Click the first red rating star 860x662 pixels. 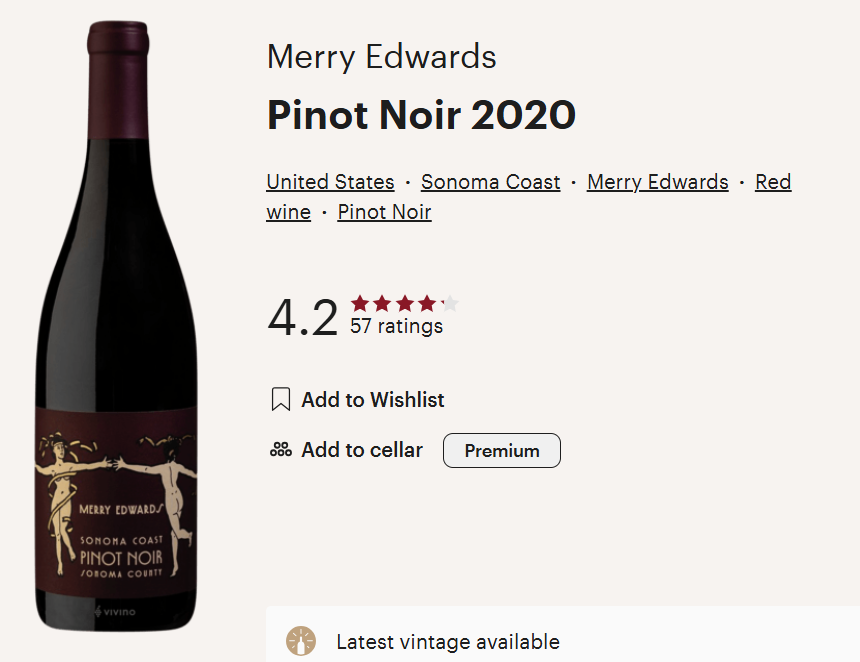(360, 303)
